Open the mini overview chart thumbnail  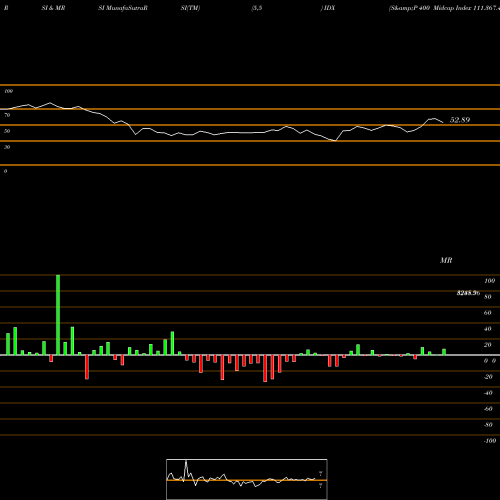[x=247, y=479]
